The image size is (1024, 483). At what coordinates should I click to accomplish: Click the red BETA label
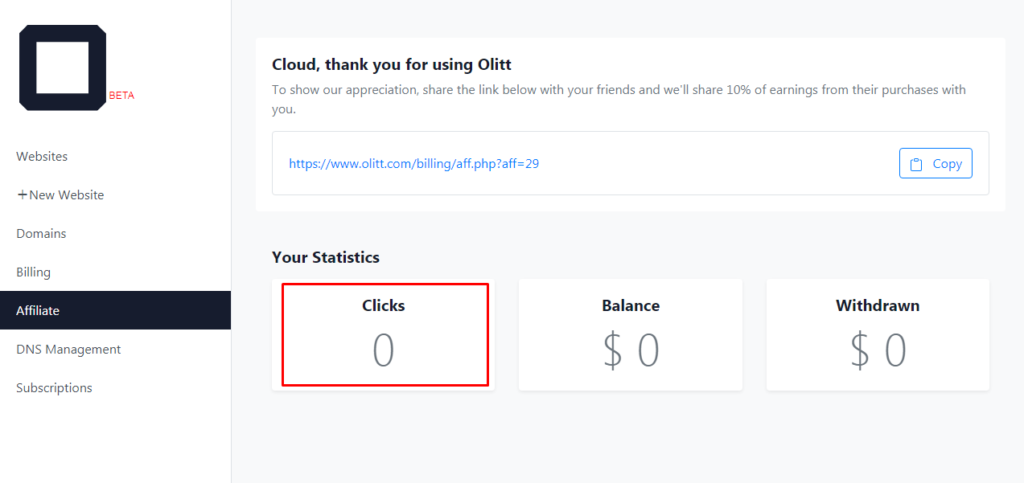pos(122,96)
